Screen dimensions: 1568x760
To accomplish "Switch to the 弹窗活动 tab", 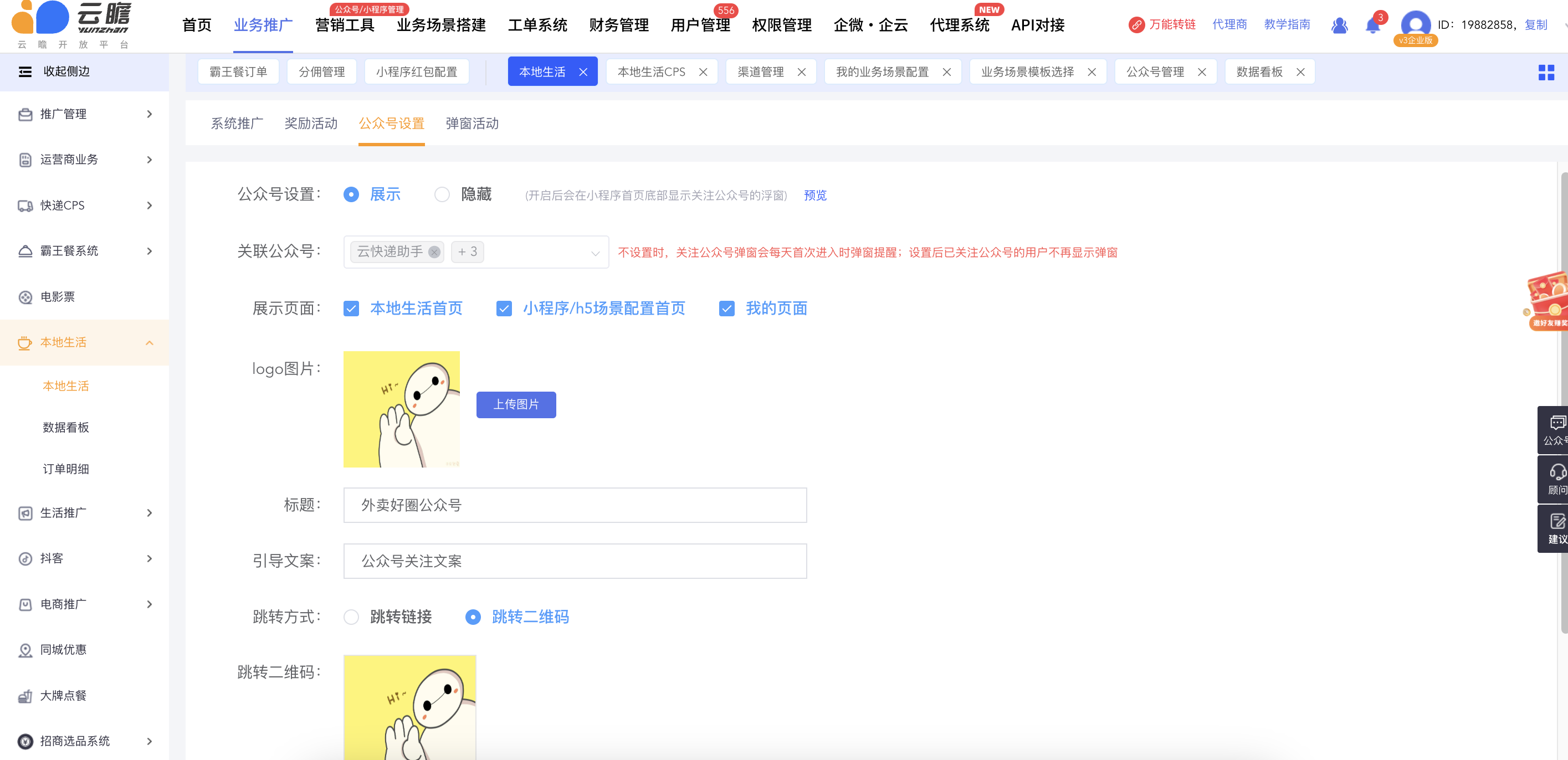I will (x=472, y=124).
